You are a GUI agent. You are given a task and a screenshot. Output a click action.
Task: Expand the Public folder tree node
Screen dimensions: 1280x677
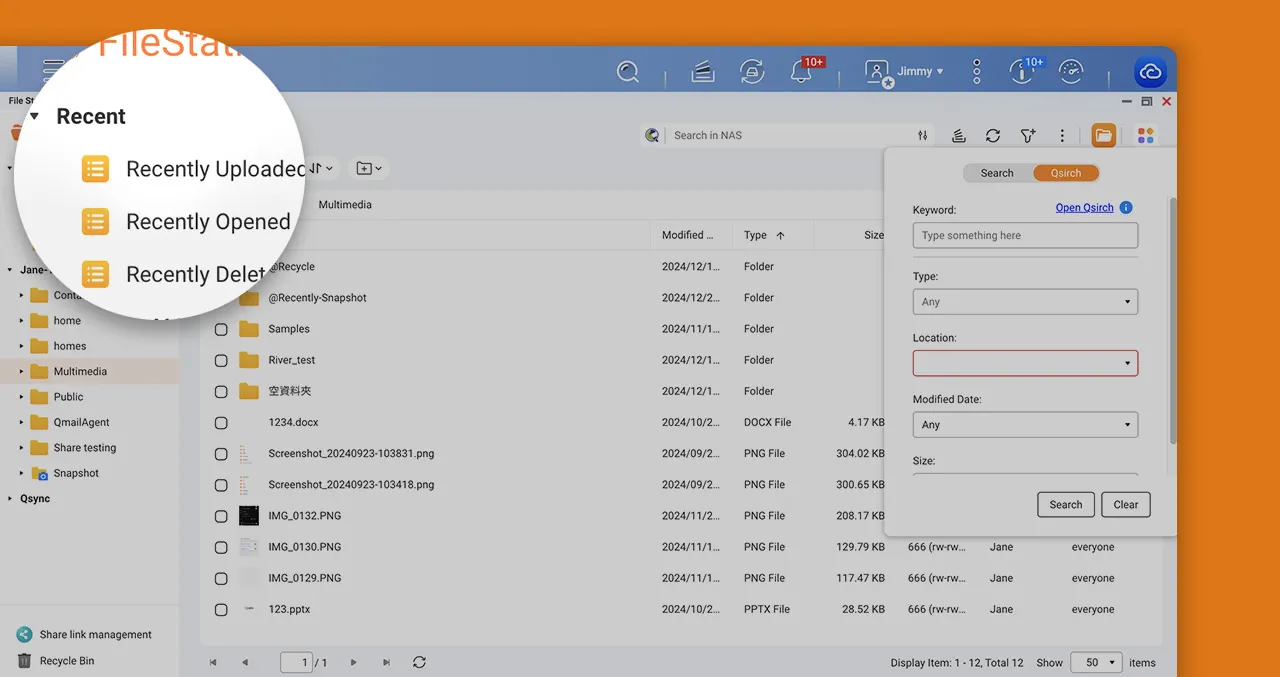(21, 397)
